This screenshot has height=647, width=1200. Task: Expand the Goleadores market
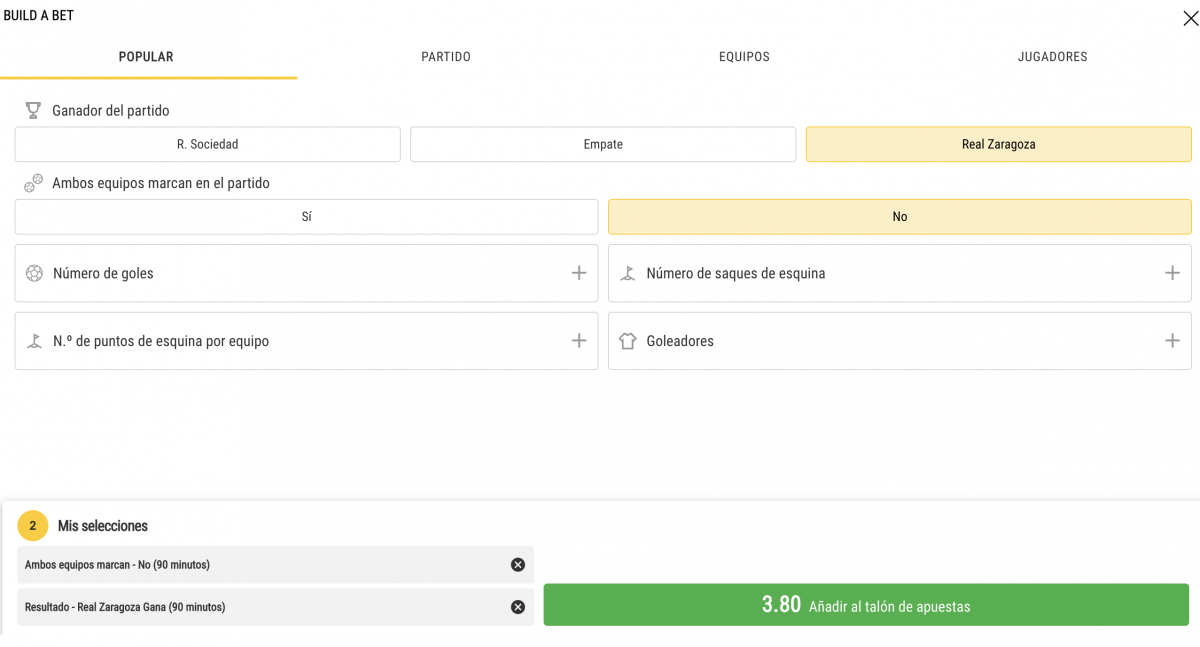pyautogui.click(x=899, y=341)
